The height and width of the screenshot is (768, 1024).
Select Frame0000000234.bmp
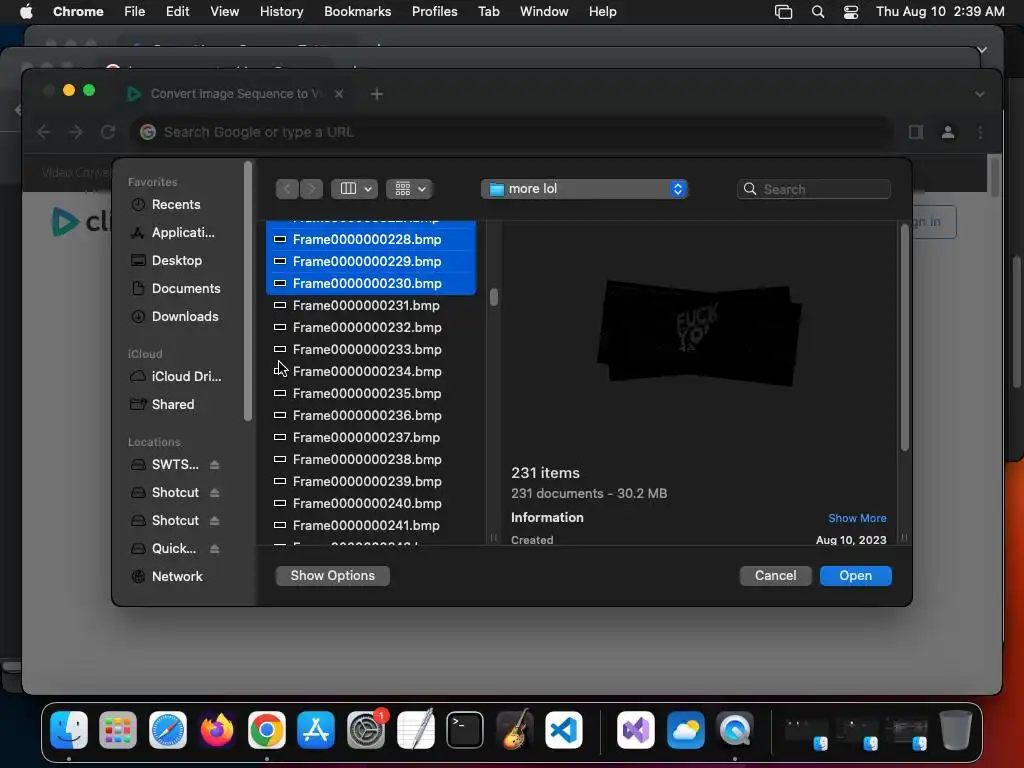coord(370,372)
